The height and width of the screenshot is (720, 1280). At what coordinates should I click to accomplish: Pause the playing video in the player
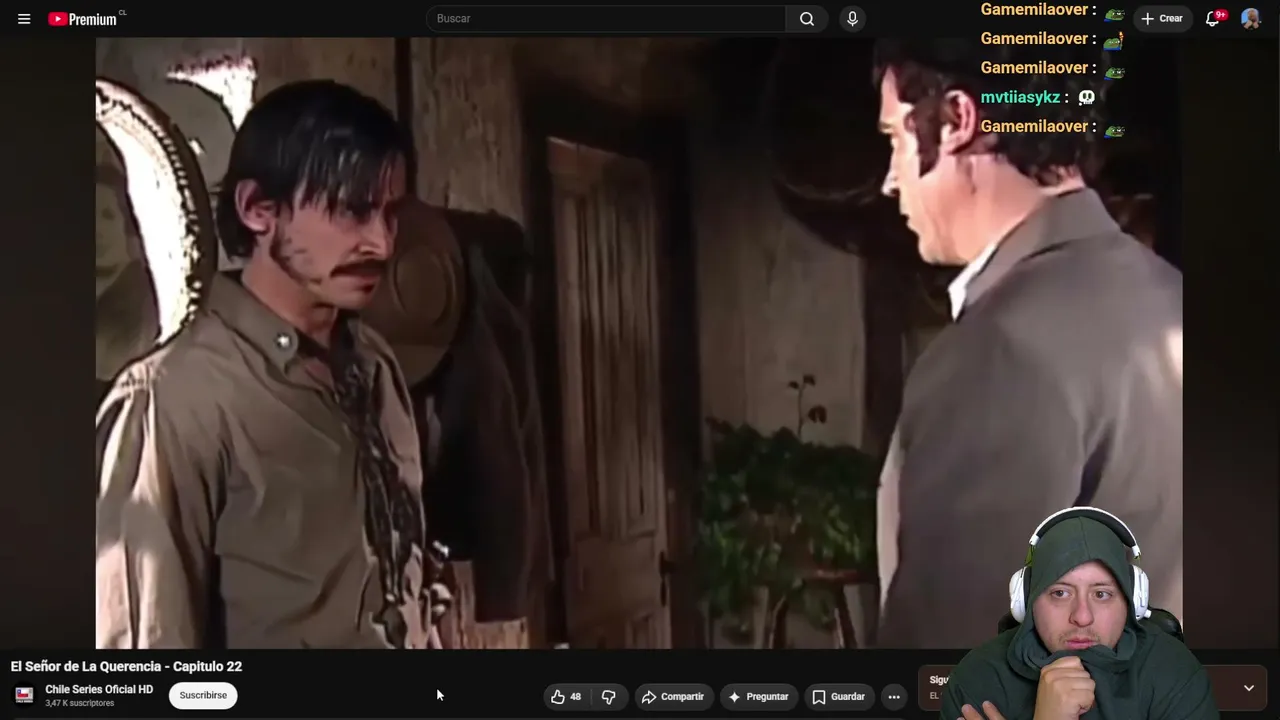pyautogui.click(x=639, y=343)
